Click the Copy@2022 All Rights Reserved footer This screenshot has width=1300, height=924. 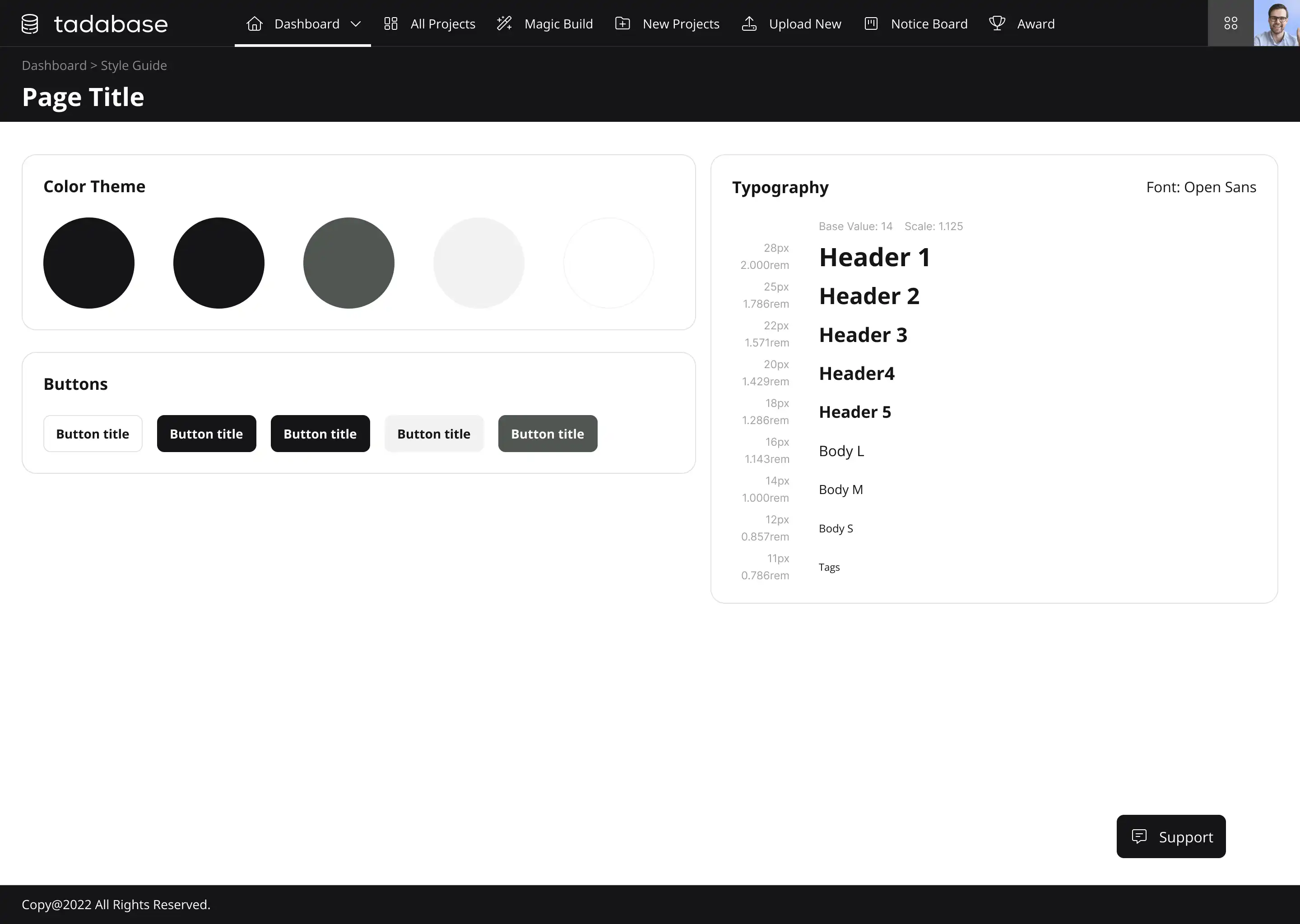pyautogui.click(x=116, y=905)
